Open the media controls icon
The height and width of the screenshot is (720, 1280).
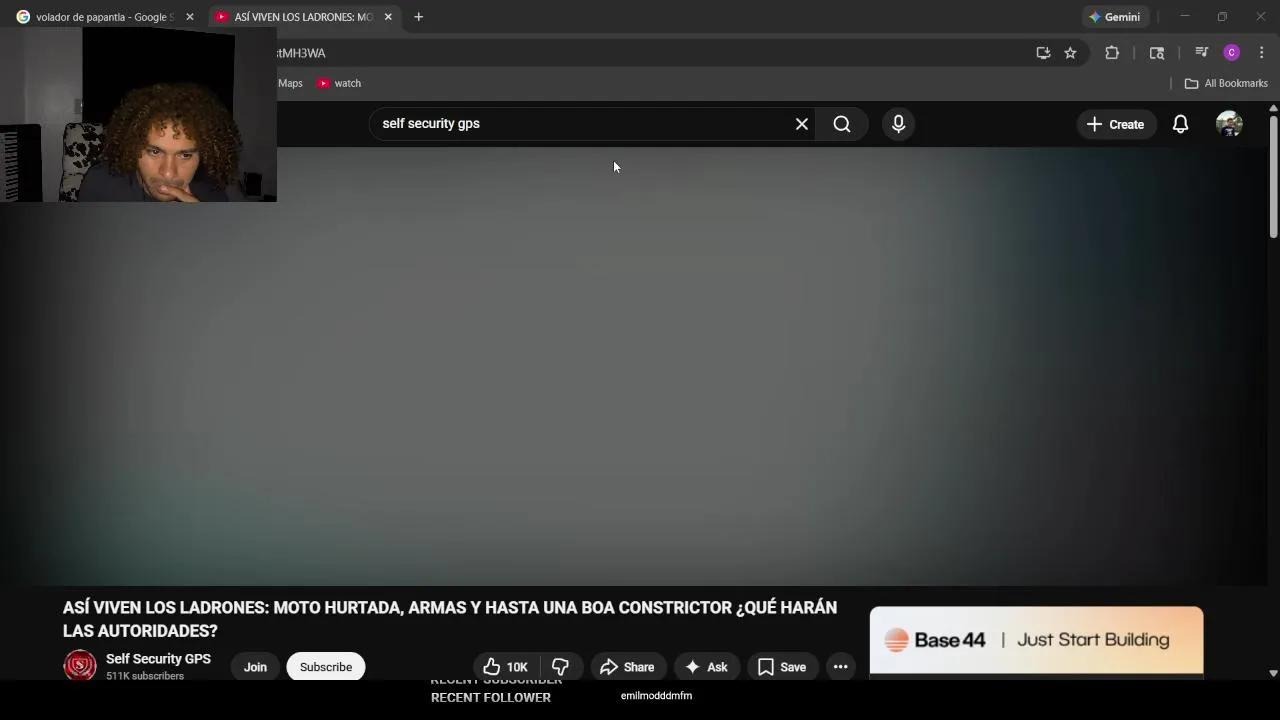tap(1201, 53)
